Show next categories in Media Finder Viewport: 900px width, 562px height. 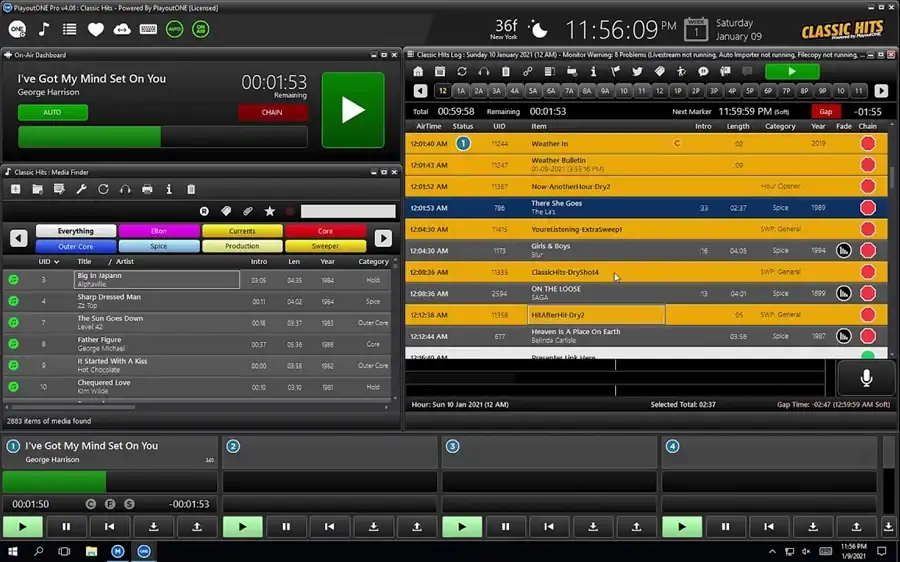[383, 238]
